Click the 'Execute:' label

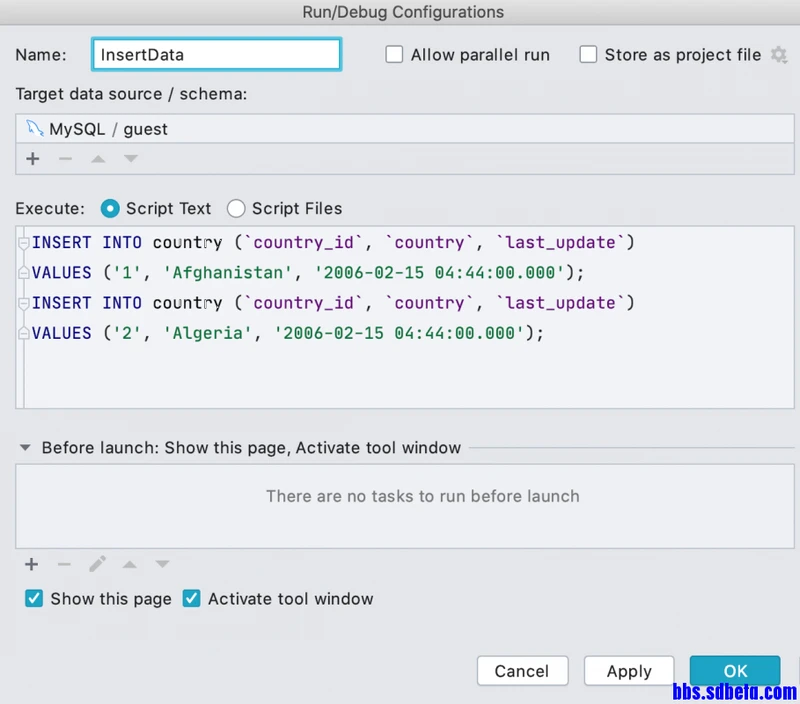pos(50,209)
